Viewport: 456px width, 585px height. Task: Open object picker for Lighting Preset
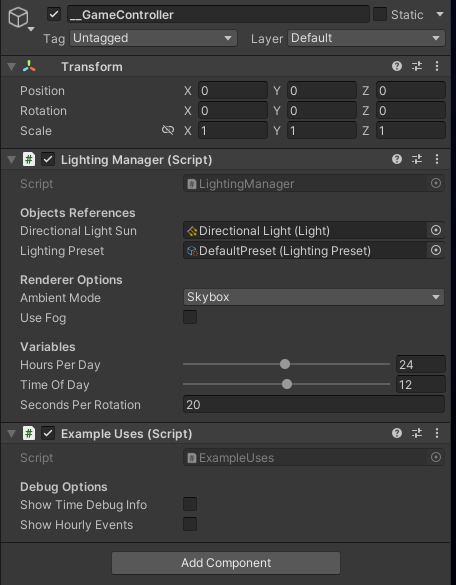(435, 250)
